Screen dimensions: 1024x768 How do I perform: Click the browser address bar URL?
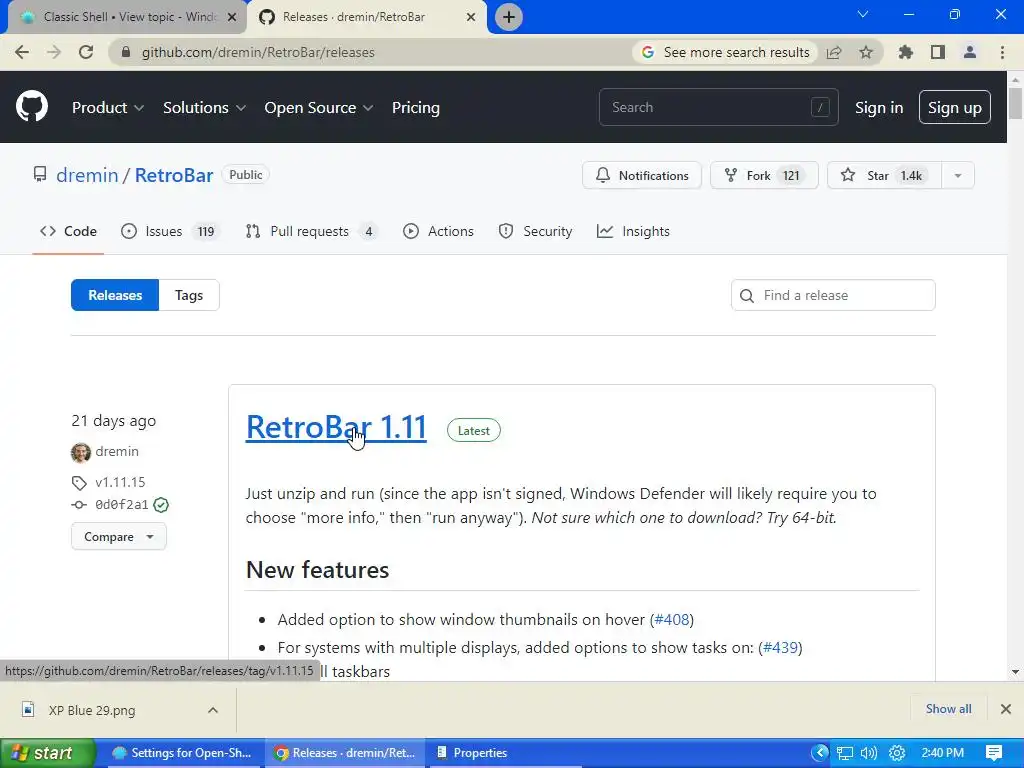tap(258, 52)
